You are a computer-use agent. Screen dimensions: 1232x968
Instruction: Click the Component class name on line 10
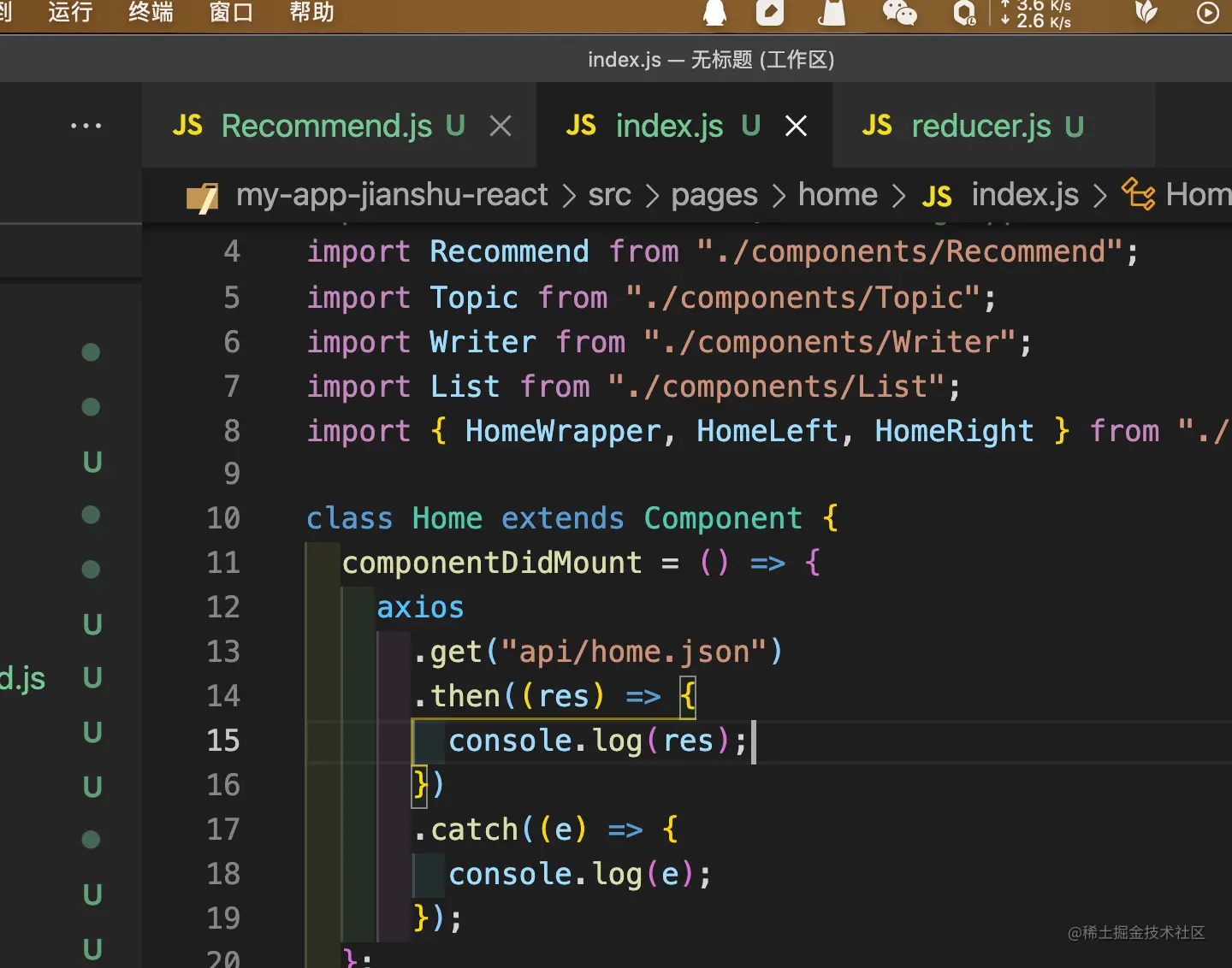click(x=723, y=518)
